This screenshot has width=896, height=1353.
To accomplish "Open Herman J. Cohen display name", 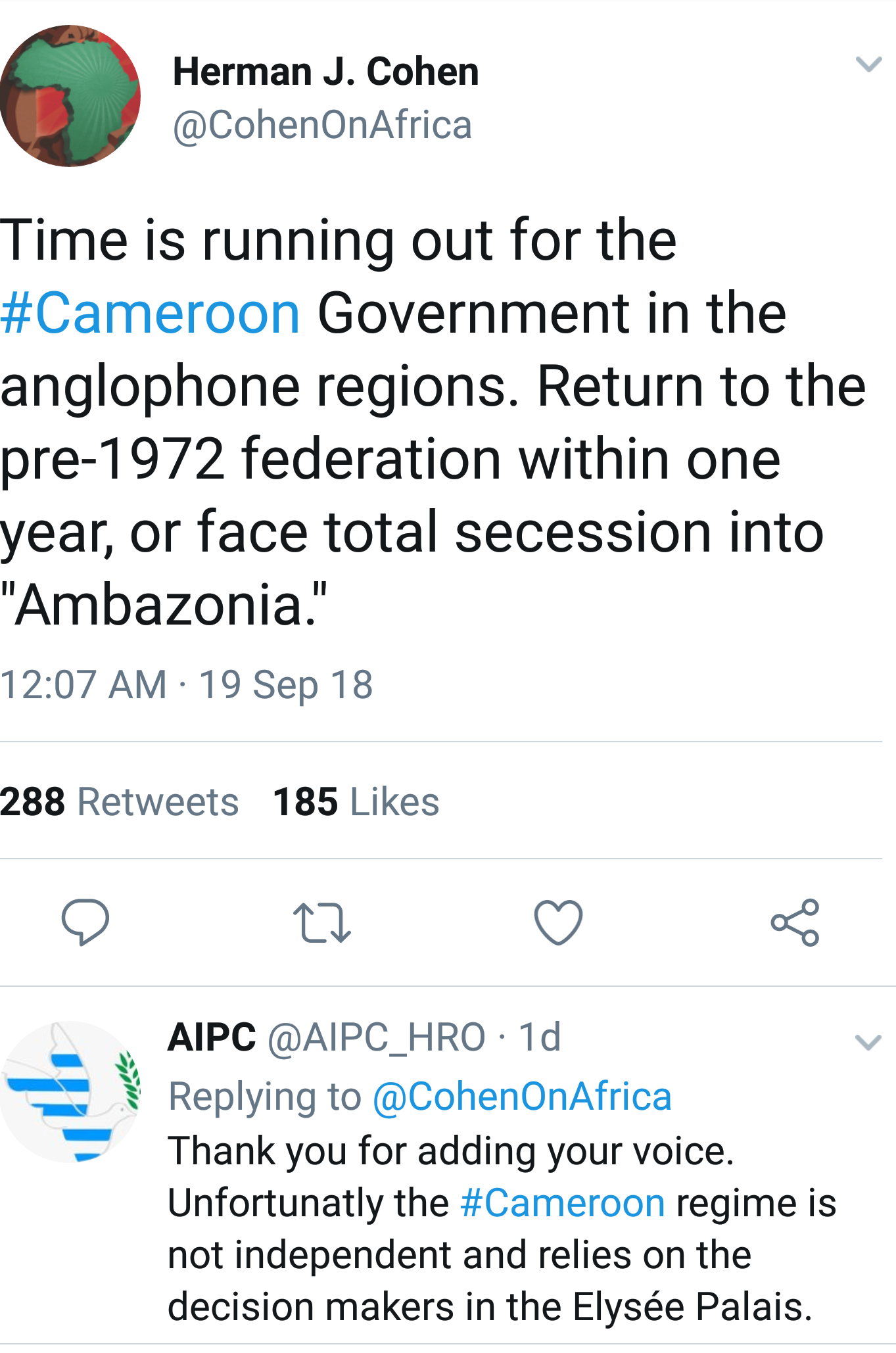I will 325,71.
